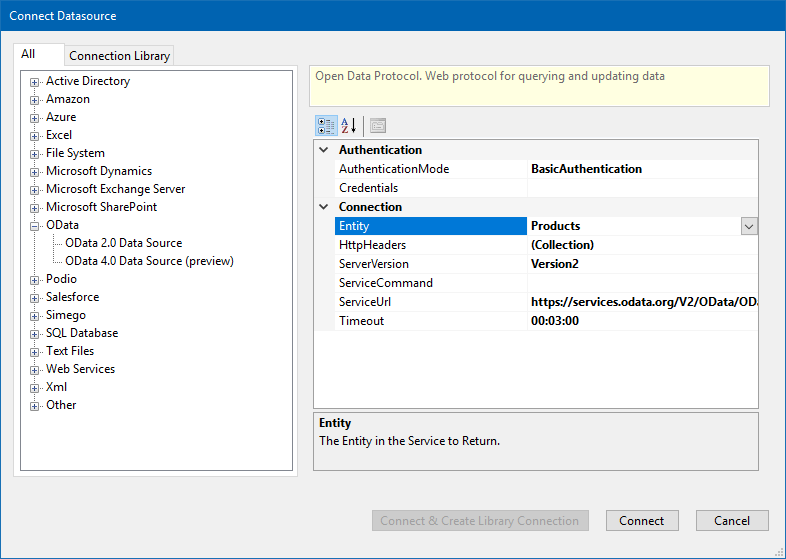Sort properties alphabetically
The image size is (786, 559).
pyautogui.click(x=348, y=126)
